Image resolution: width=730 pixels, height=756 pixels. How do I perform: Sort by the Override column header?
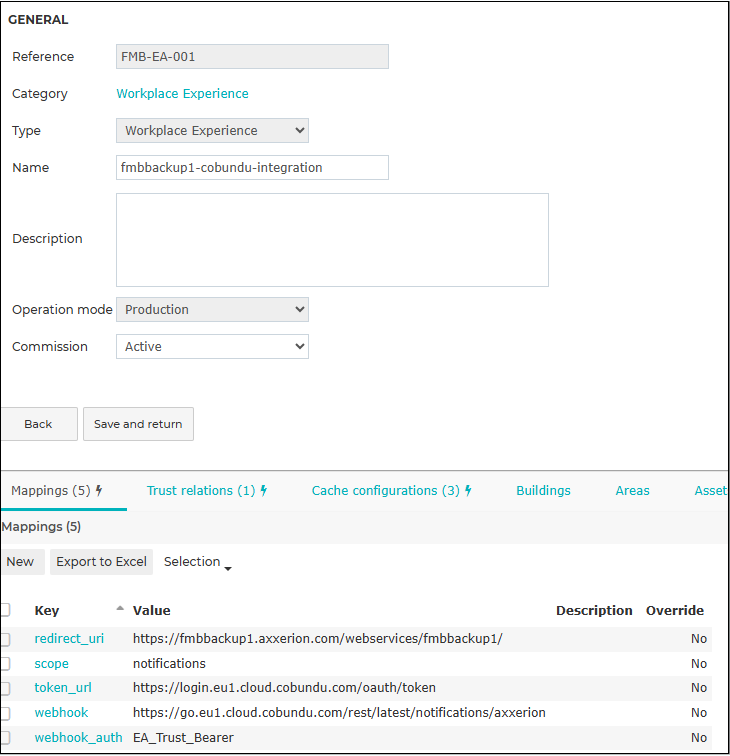[x=675, y=610]
